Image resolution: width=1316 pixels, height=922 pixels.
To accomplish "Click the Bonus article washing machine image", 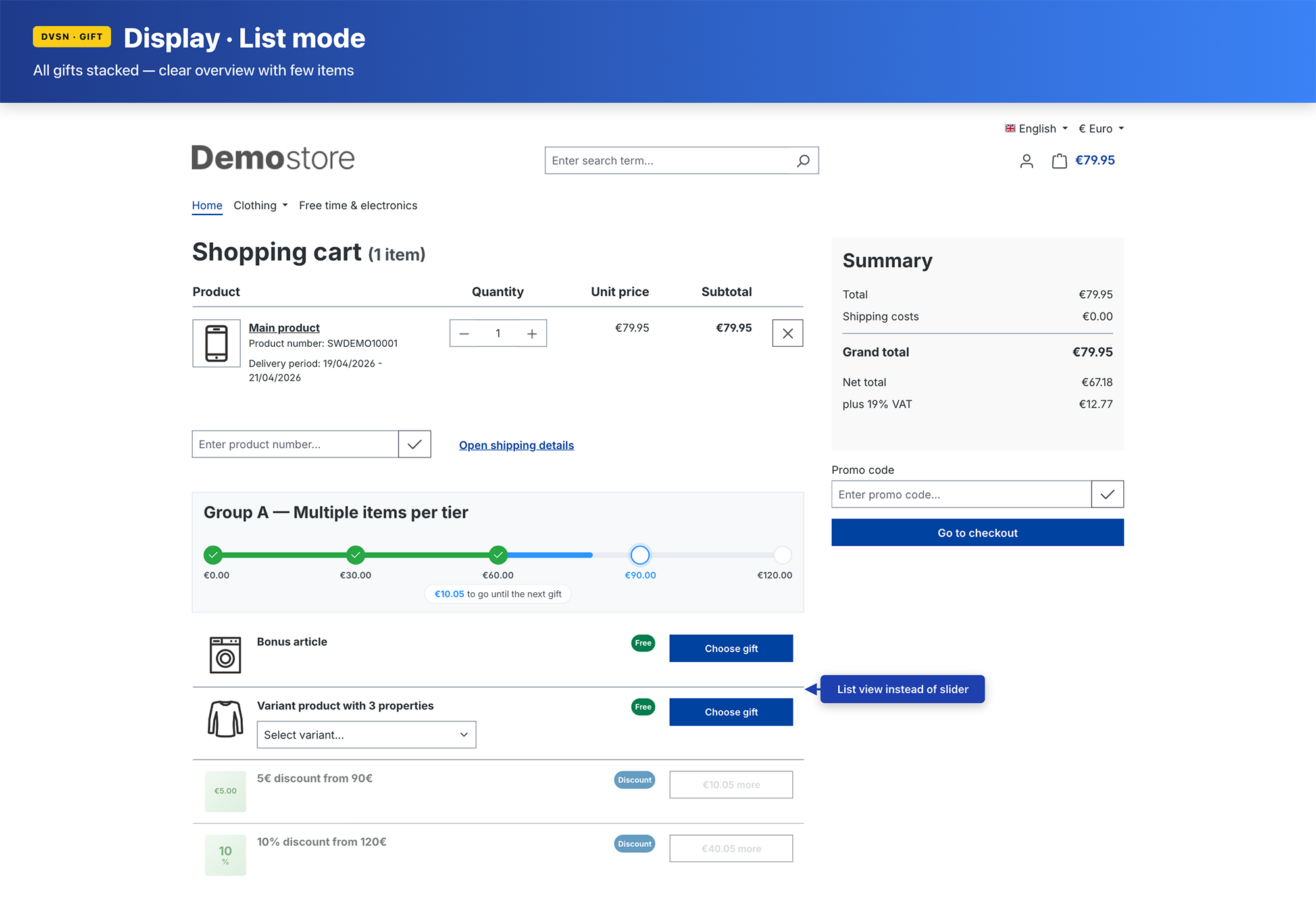I will tap(225, 654).
